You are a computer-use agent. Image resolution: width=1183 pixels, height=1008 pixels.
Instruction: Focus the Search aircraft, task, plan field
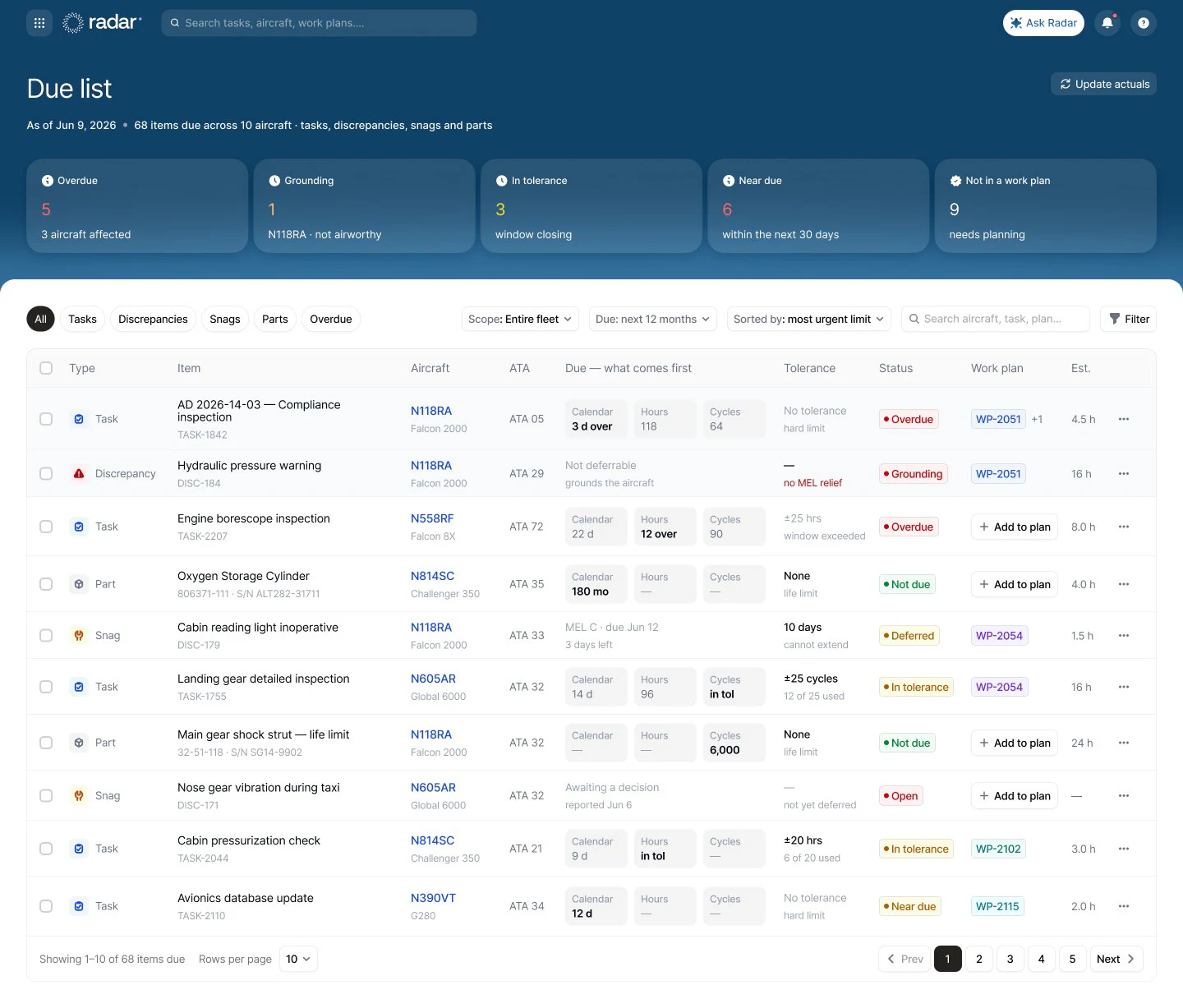coord(996,319)
